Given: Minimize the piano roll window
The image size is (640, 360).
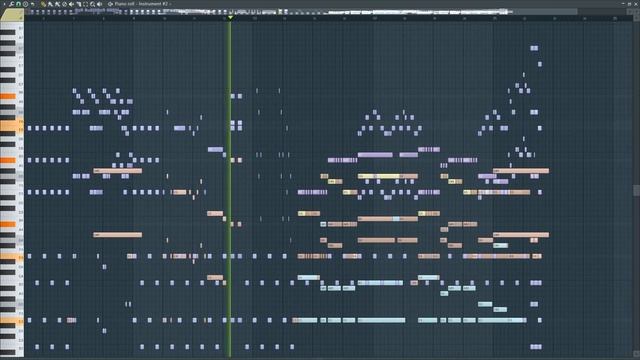Looking at the screenshot, I should point(624,3).
